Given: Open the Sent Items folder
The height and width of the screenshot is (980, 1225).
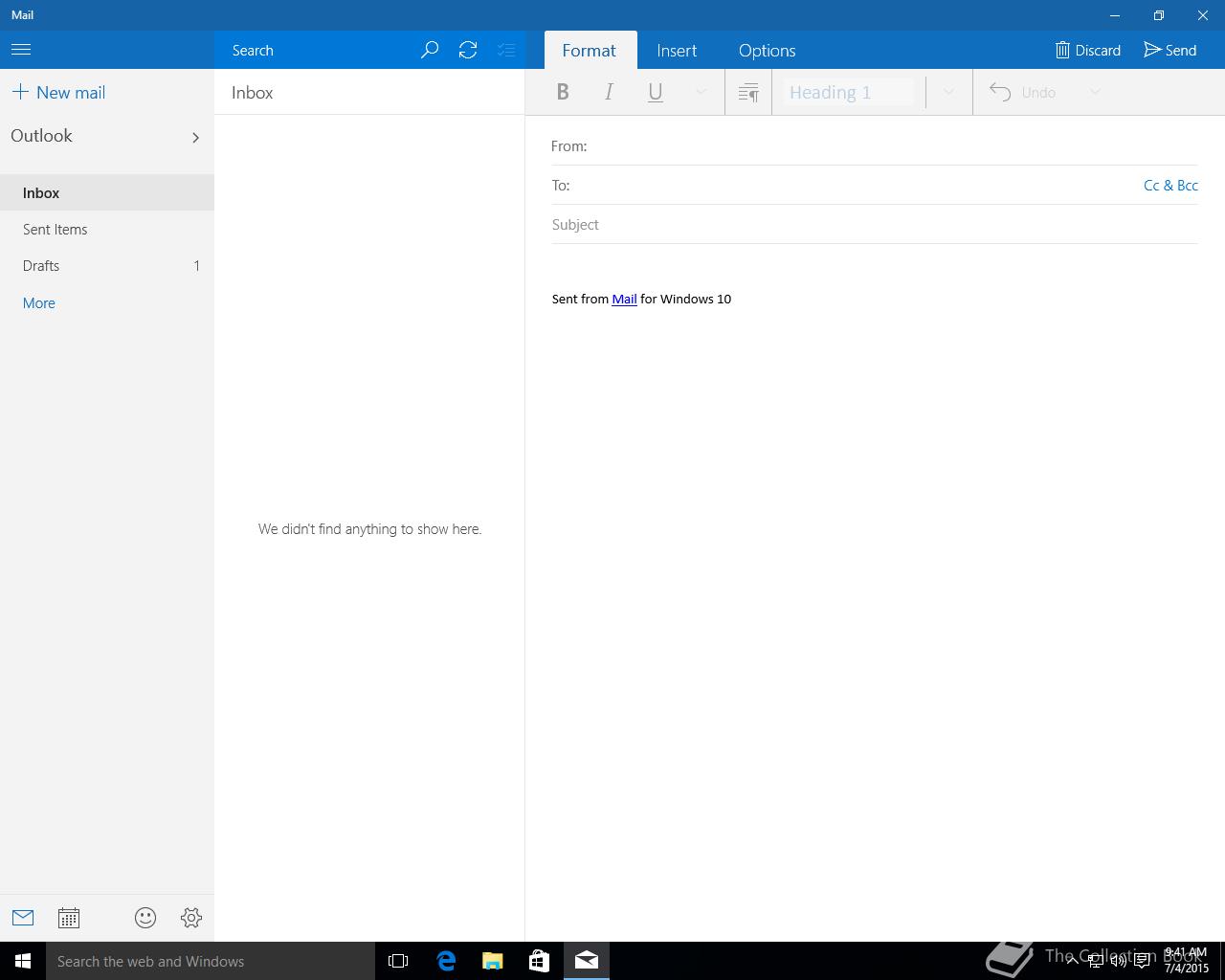Looking at the screenshot, I should pos(107,229).
